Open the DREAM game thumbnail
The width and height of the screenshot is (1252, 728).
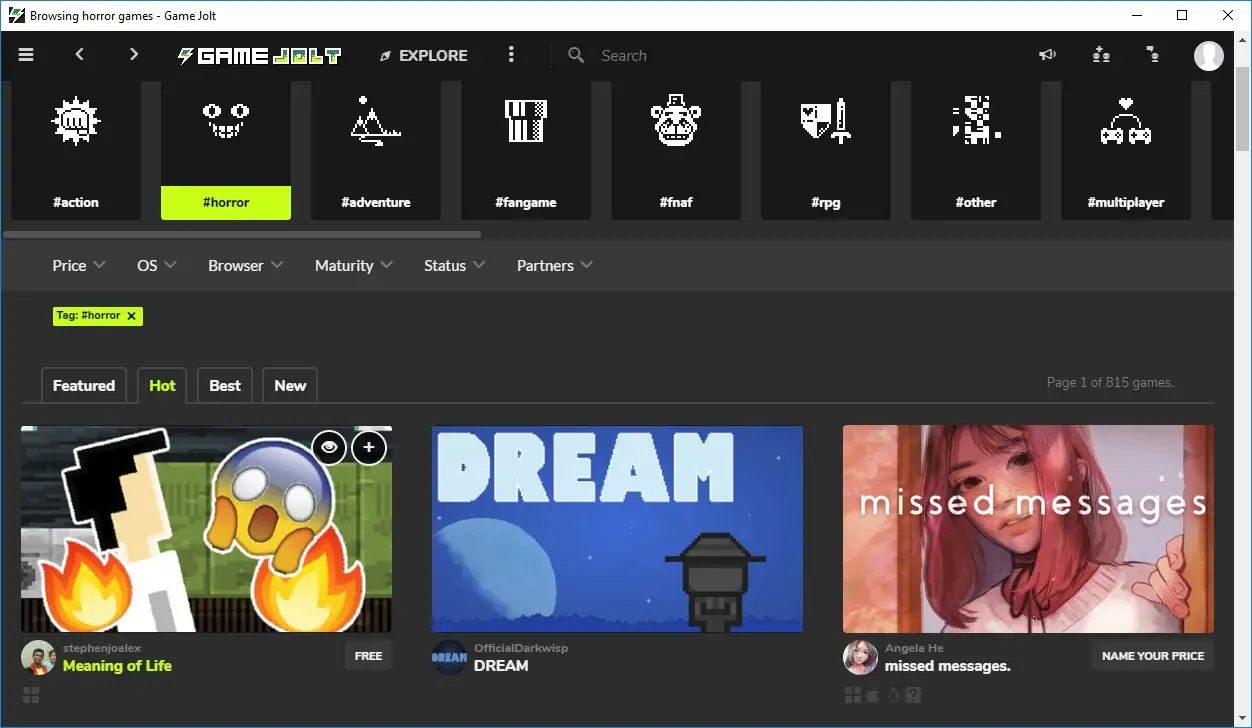[617, 529]
